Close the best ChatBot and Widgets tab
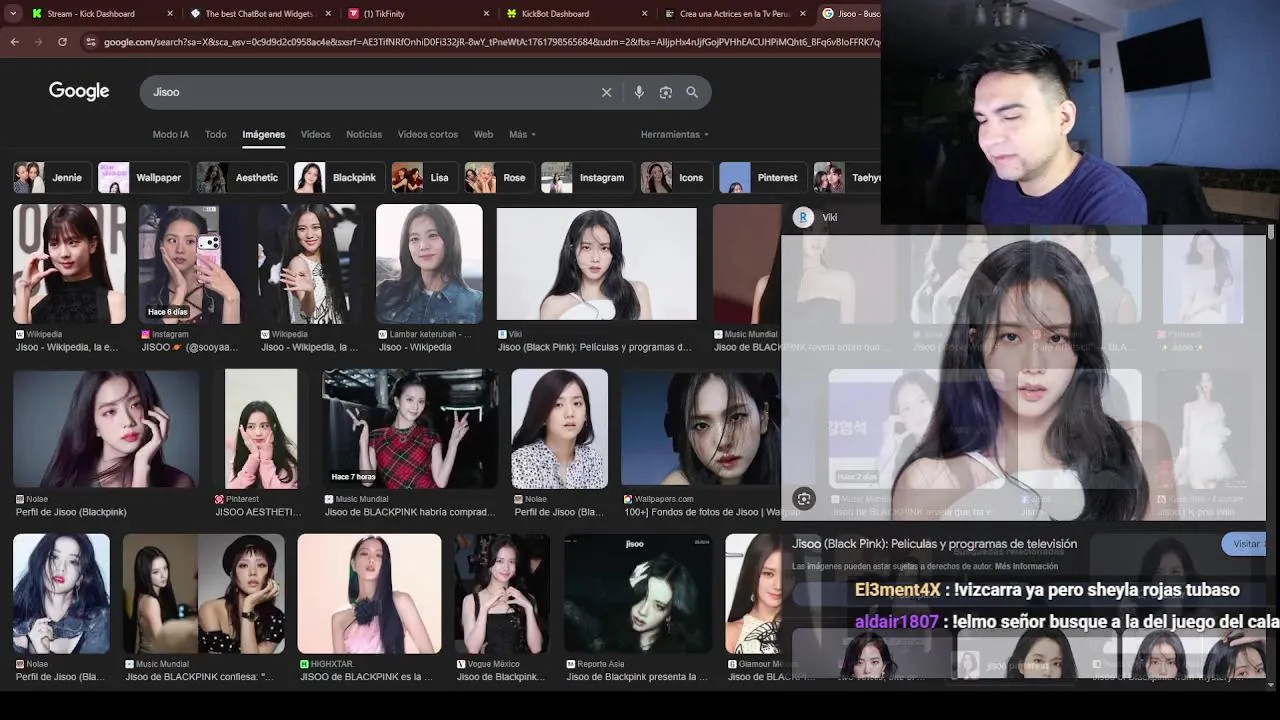The width and height of the screenshot is (1280, 720). coord(328,14)
